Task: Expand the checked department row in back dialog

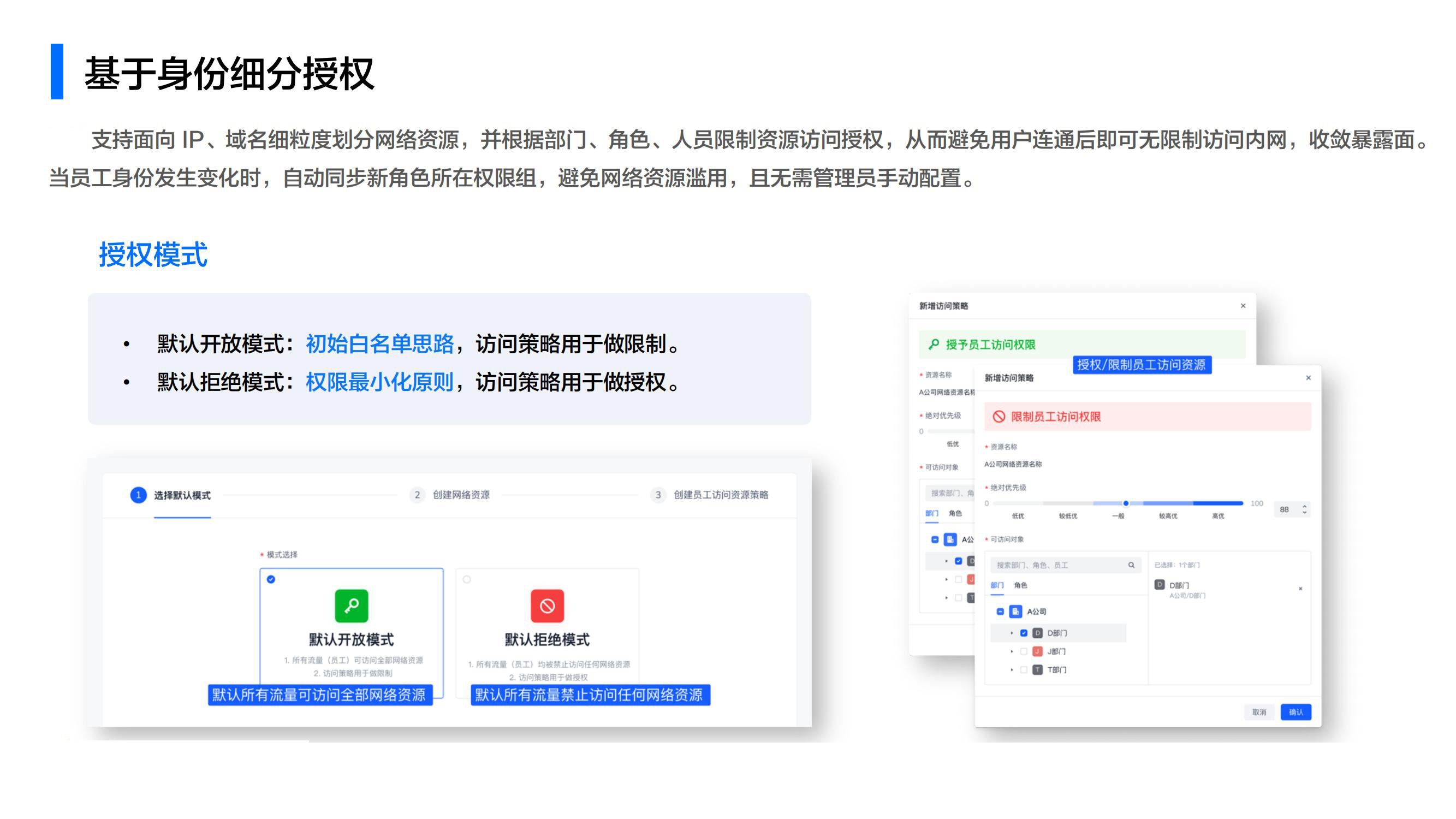Action: coord(946,561)
